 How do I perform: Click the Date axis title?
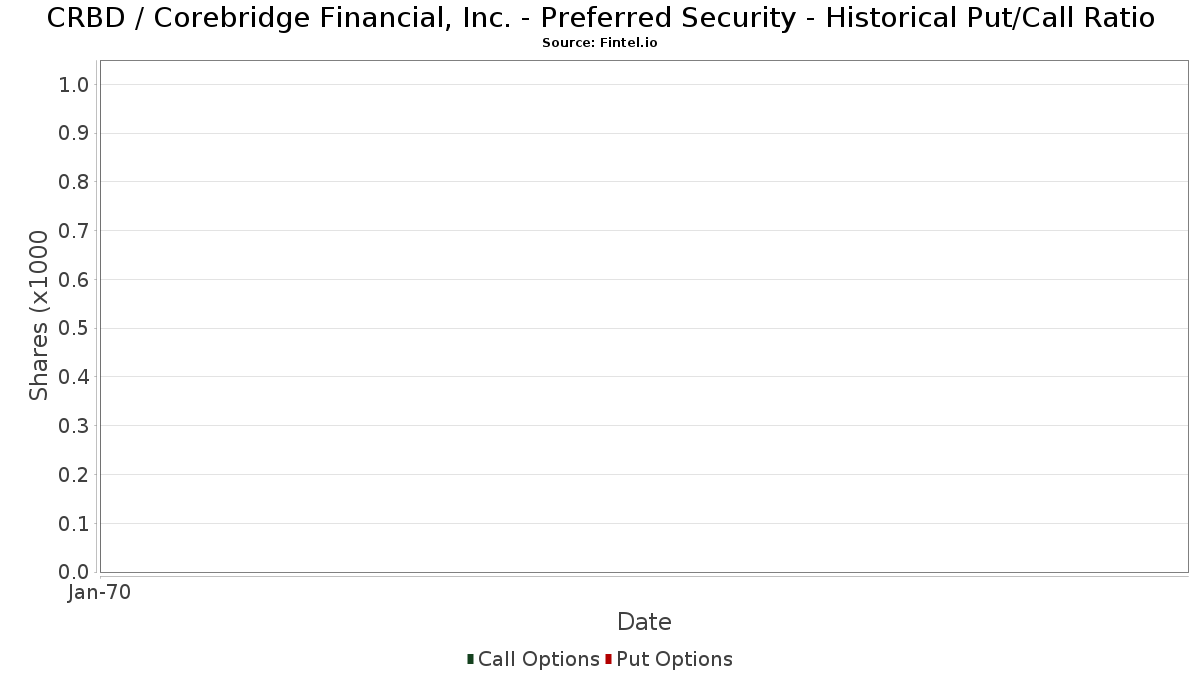click(644, 622)
